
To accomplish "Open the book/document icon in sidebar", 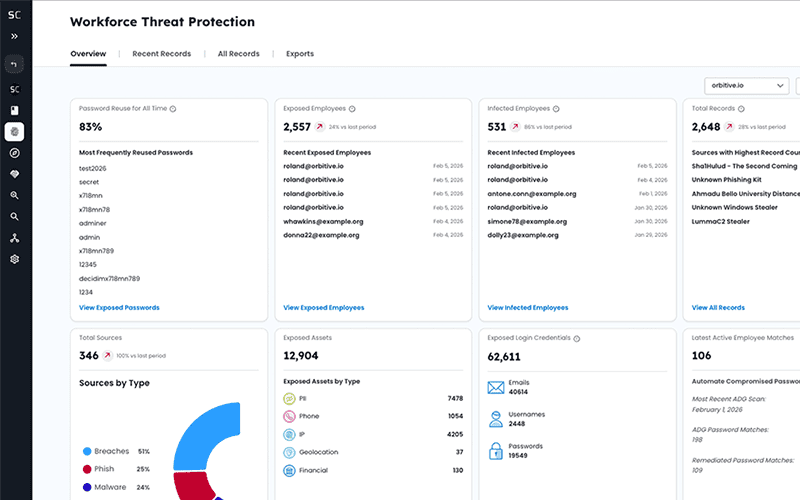I will [x=14, y=111].
